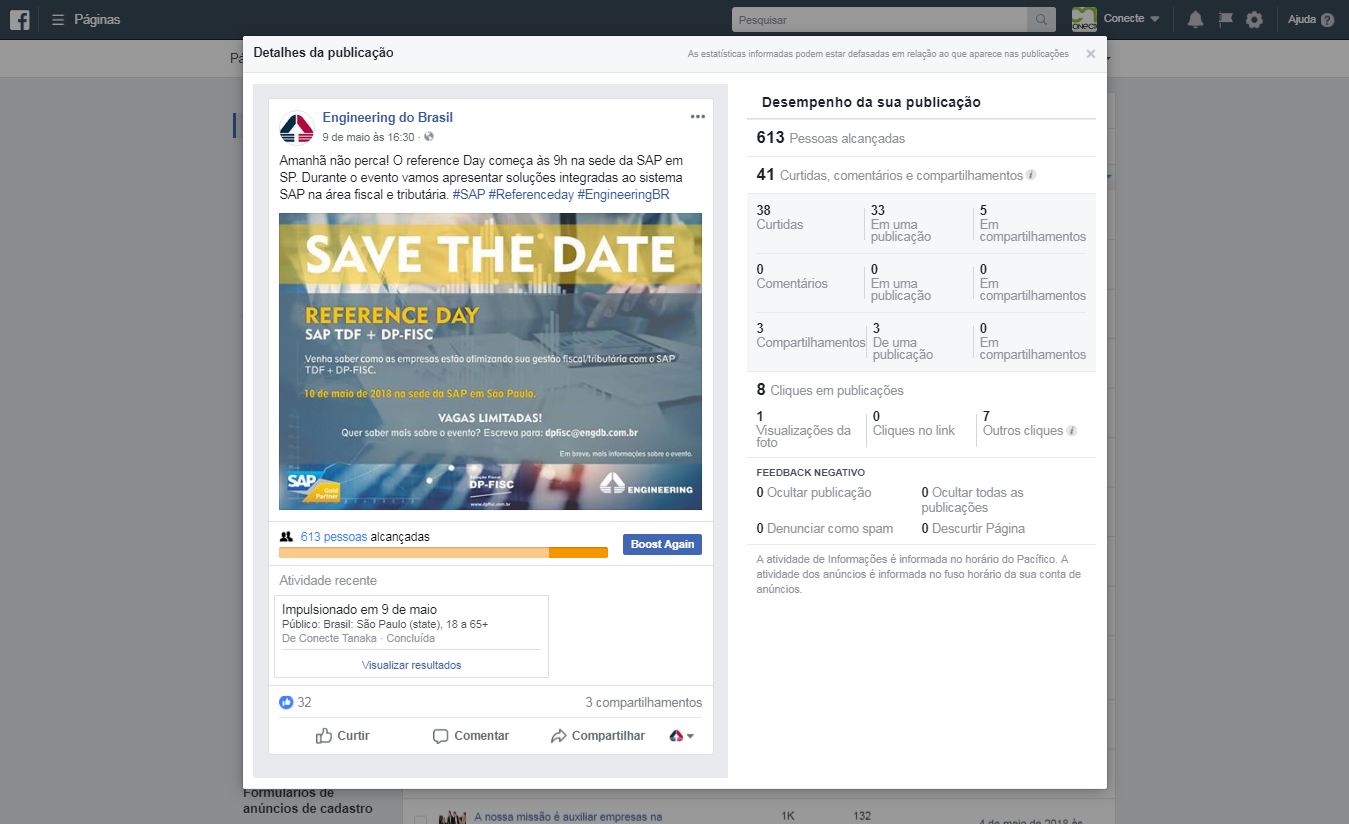The height and width of the screenshot is (824, 1349).
Task: Open the flag pages icon in header
Action: (x=1225, y=19)
